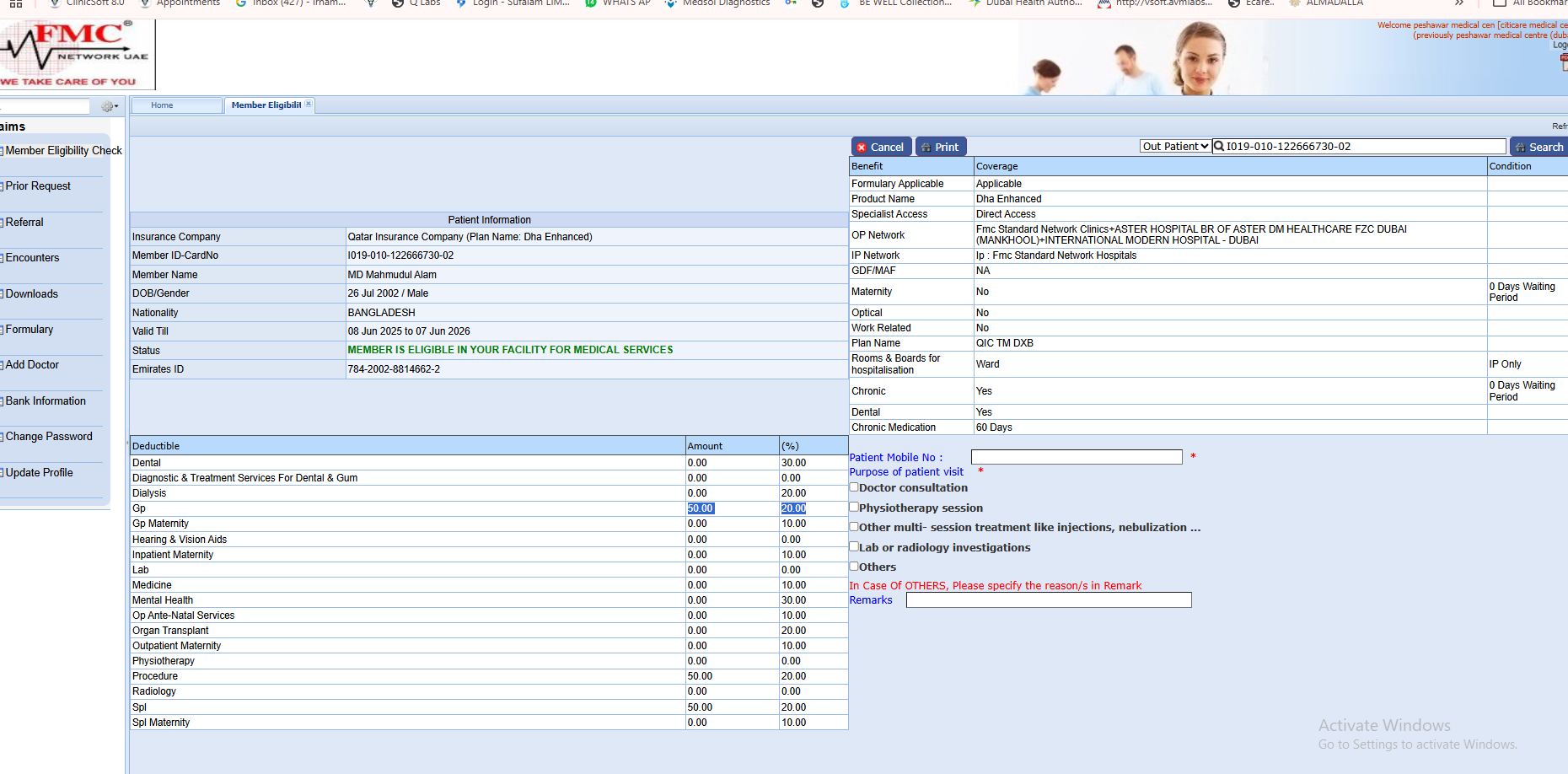The image size is (1568, 774).
Task: Click the Cancel button
Action: click(881, 147)
